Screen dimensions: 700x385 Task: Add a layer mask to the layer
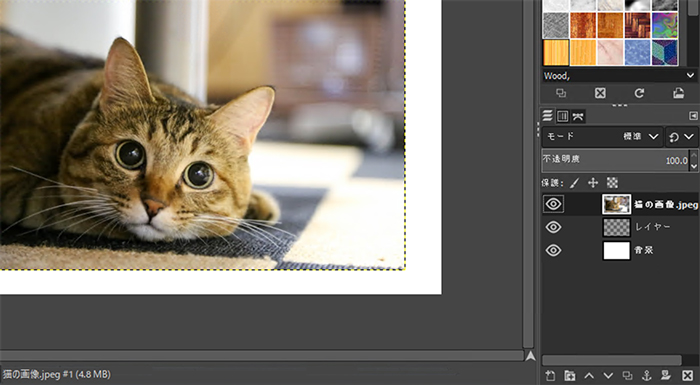(666, 376)
